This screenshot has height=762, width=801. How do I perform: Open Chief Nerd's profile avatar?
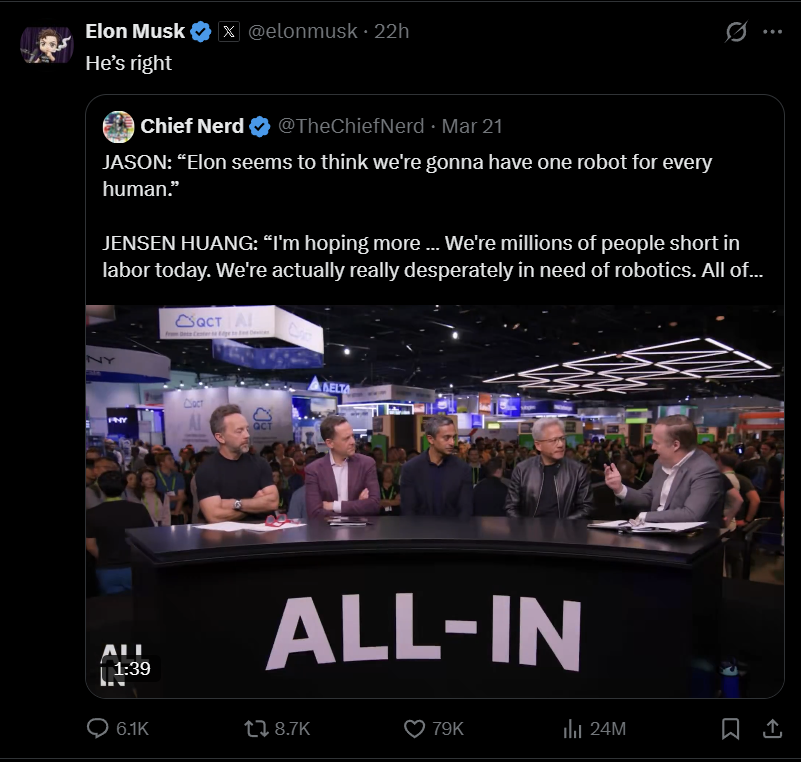coord(119,126)
